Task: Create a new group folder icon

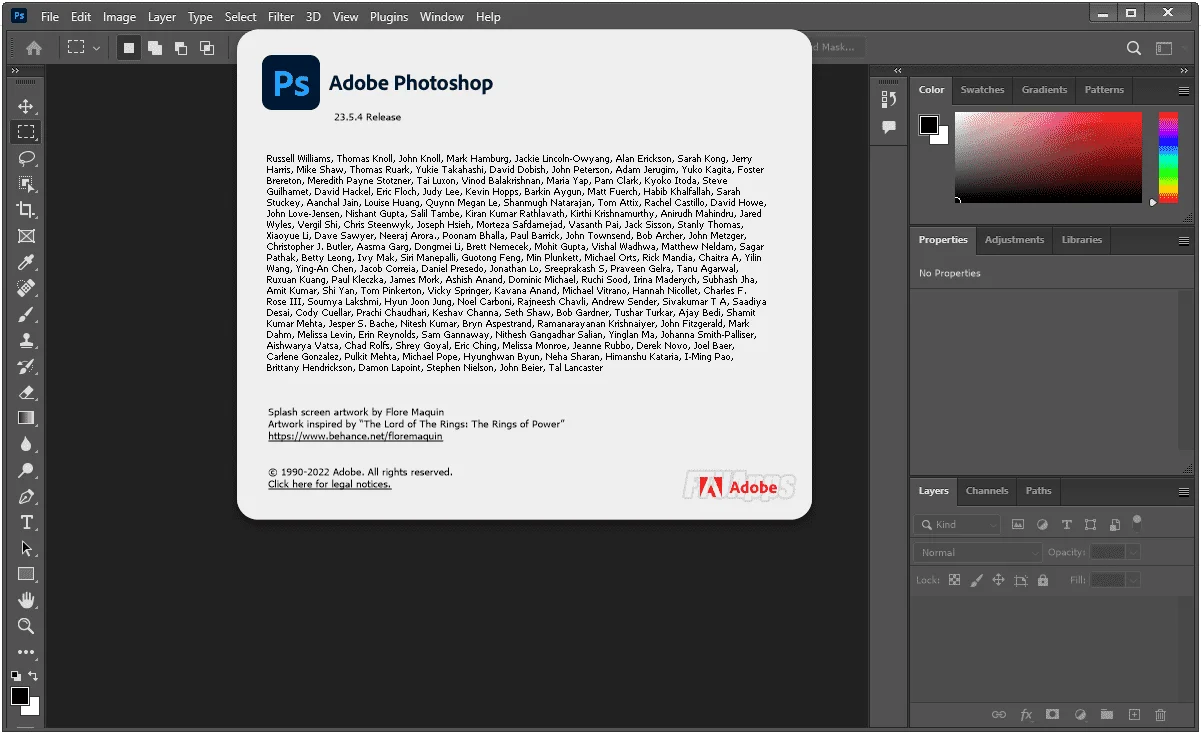Action: [1107, 715]
